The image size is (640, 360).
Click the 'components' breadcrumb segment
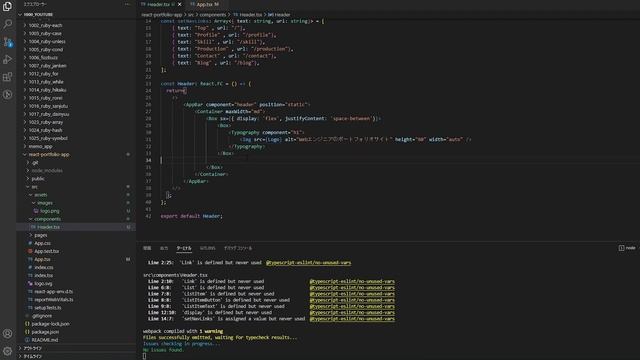(212, 15)
